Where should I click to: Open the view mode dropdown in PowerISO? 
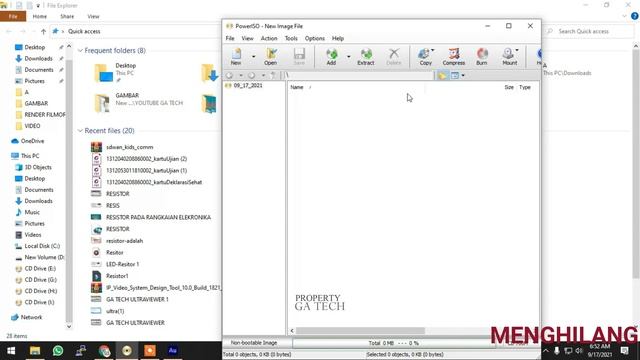463,76
